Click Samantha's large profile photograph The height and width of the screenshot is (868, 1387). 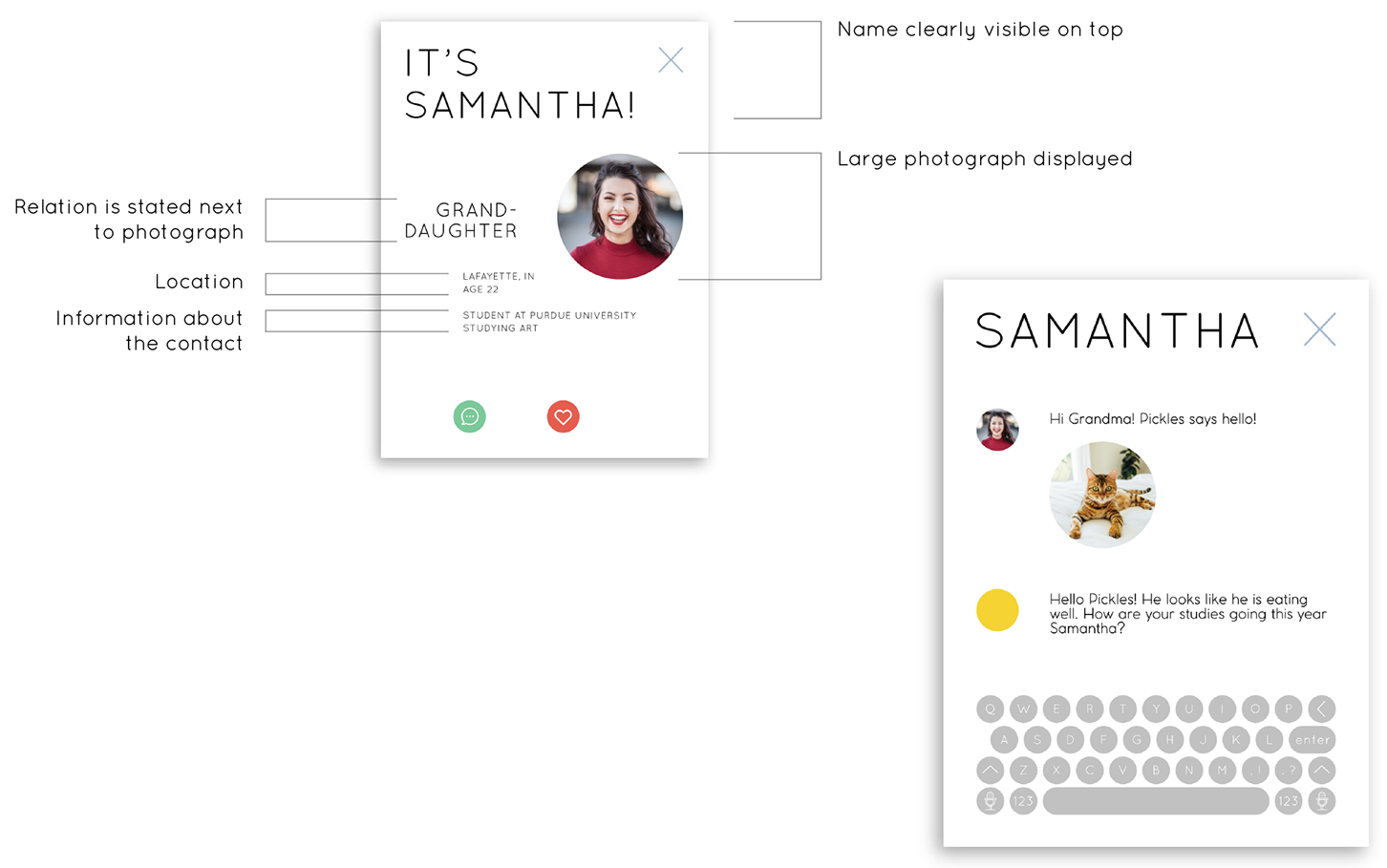pyautogui.click(x=620, y=217)
